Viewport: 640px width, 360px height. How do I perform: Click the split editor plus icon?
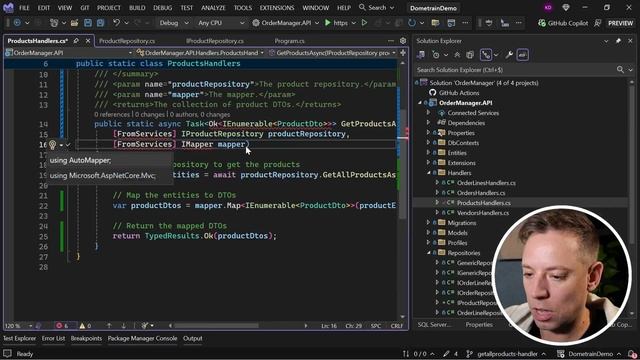click(x=403, y=53)
